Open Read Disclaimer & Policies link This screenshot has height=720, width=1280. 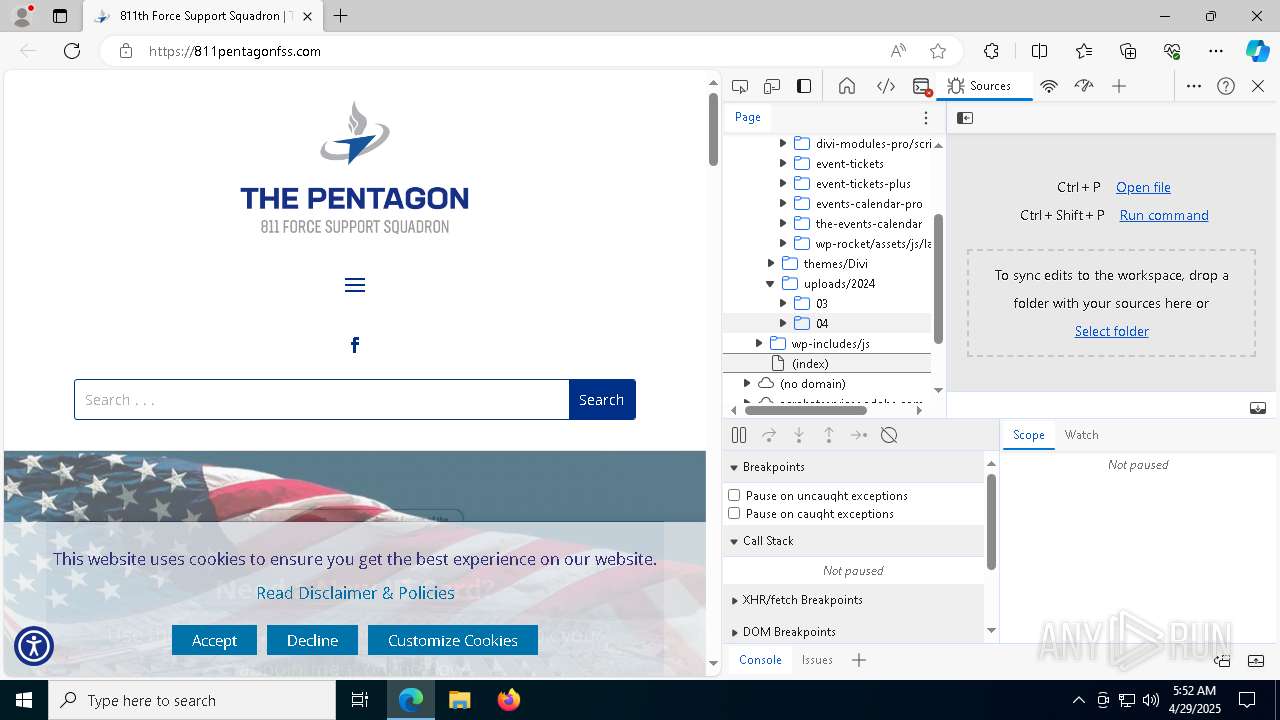point(355,593)
